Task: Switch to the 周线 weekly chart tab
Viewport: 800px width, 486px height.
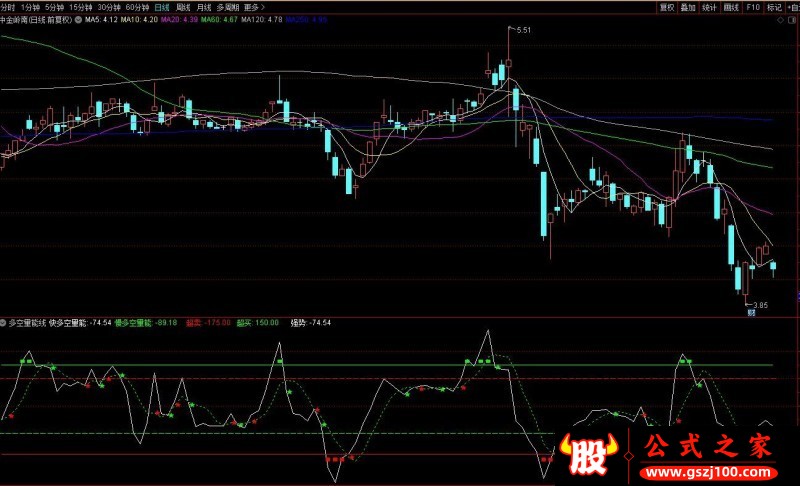Action: click(183, 6)
